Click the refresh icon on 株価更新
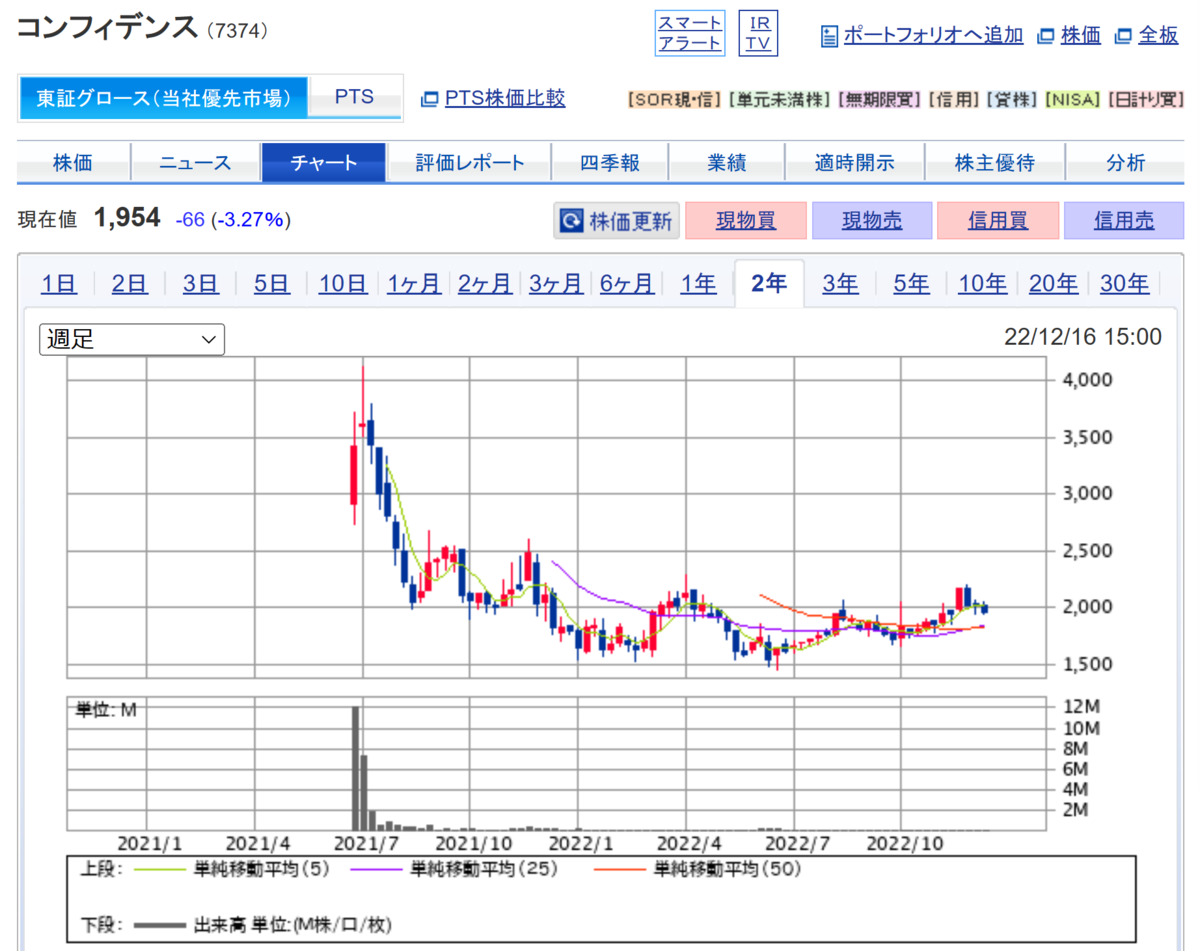This screenshot has width=1200, height=951. tap(571, 221)
